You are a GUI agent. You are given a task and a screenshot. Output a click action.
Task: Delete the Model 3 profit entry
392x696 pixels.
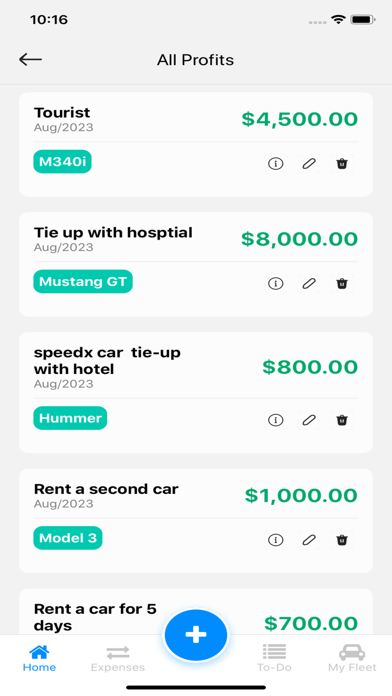[342, 540]
